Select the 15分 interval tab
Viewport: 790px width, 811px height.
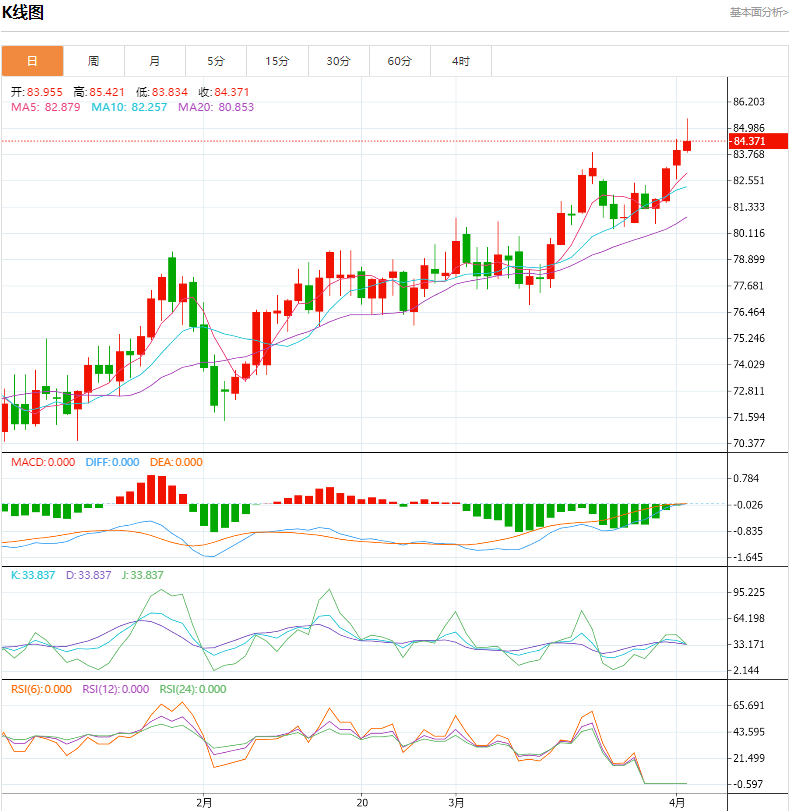pos(277,61)
